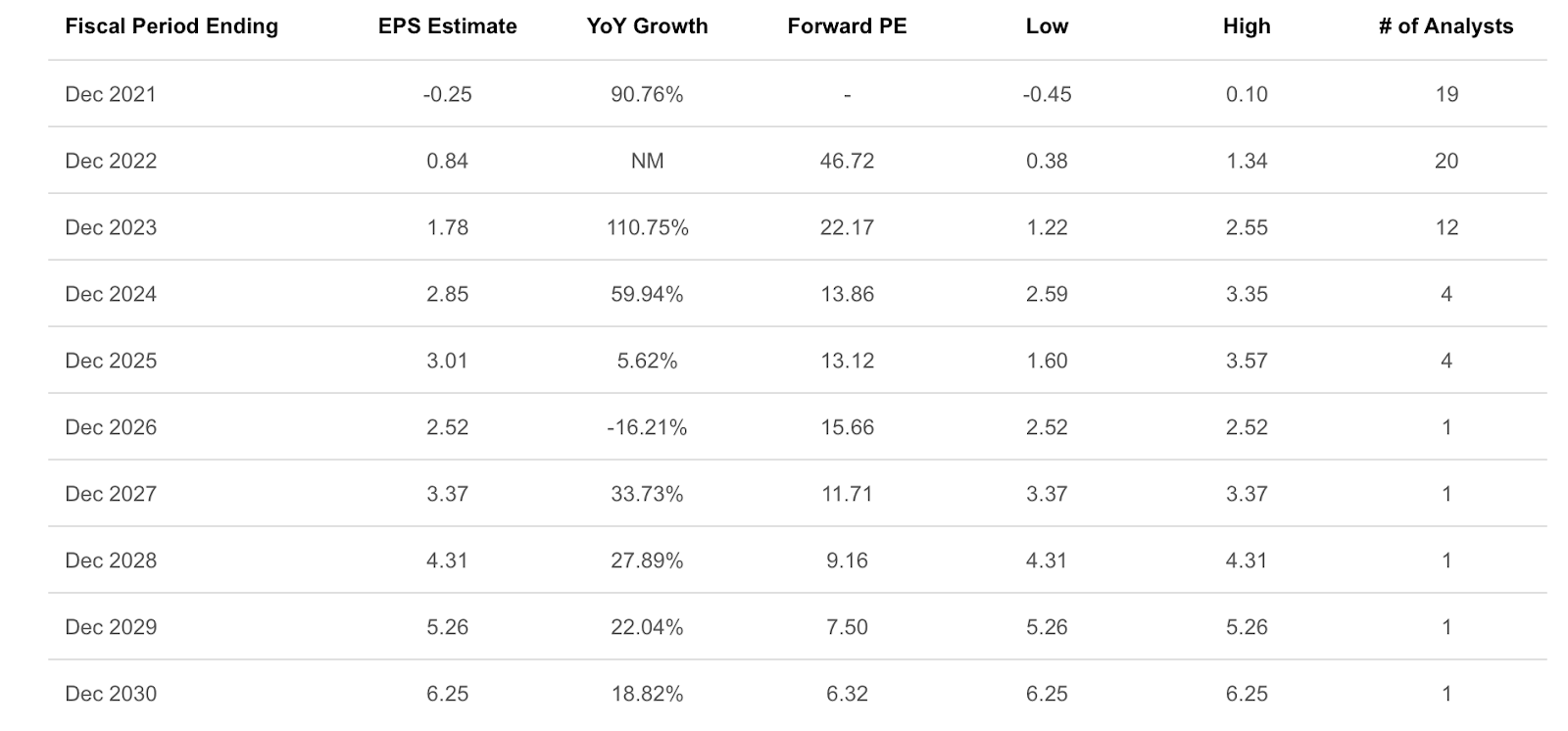The height and width of the screenshot is (731, 1568).
Task: Click the -16.21% YoY growth cell
Action: tap(647, 427)
